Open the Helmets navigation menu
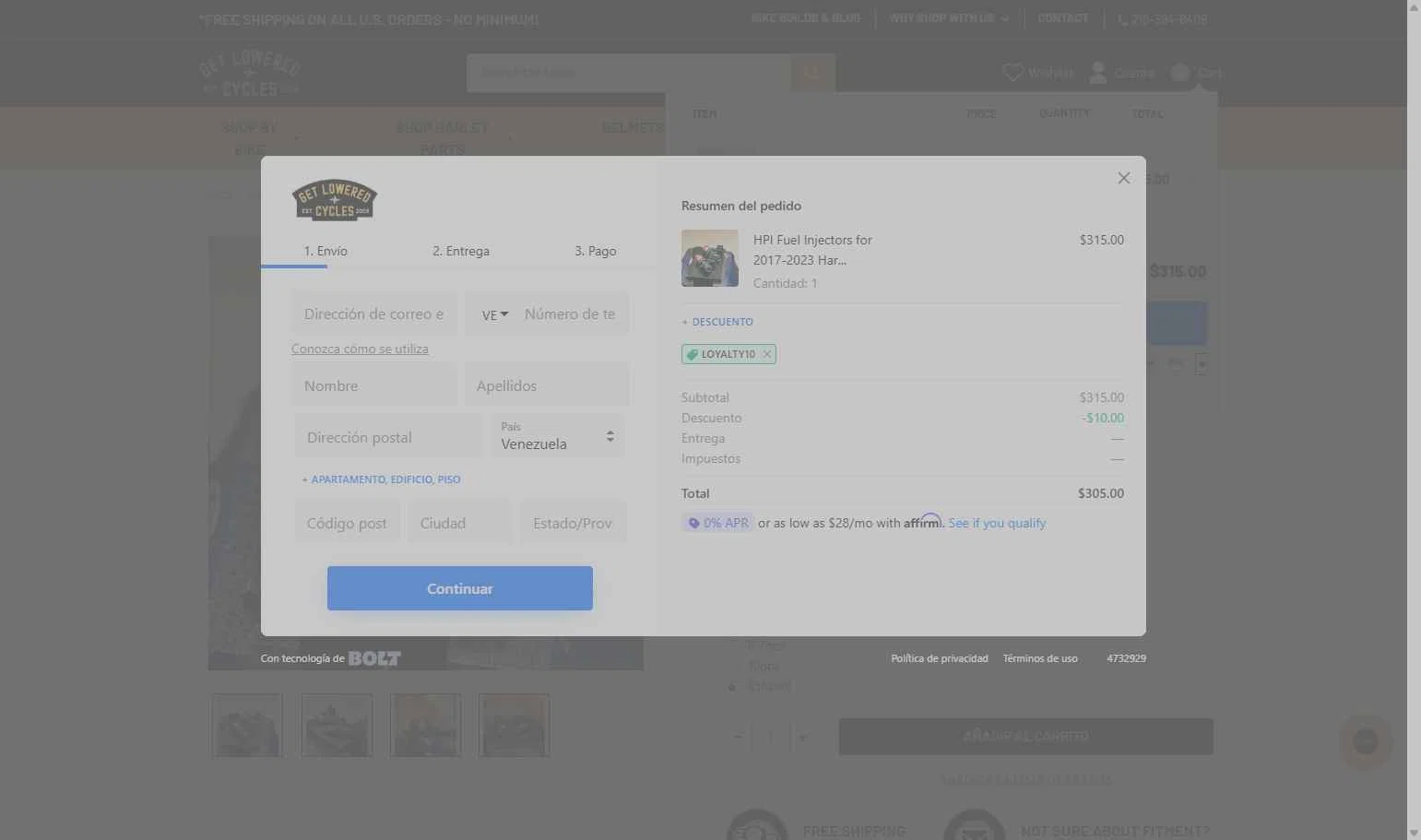This screenshot has height=840, width=1421. 633,127
